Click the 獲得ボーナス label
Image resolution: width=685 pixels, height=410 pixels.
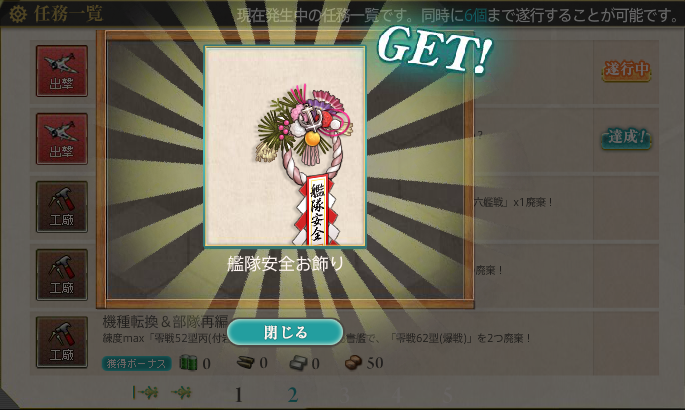coord(136,363)
